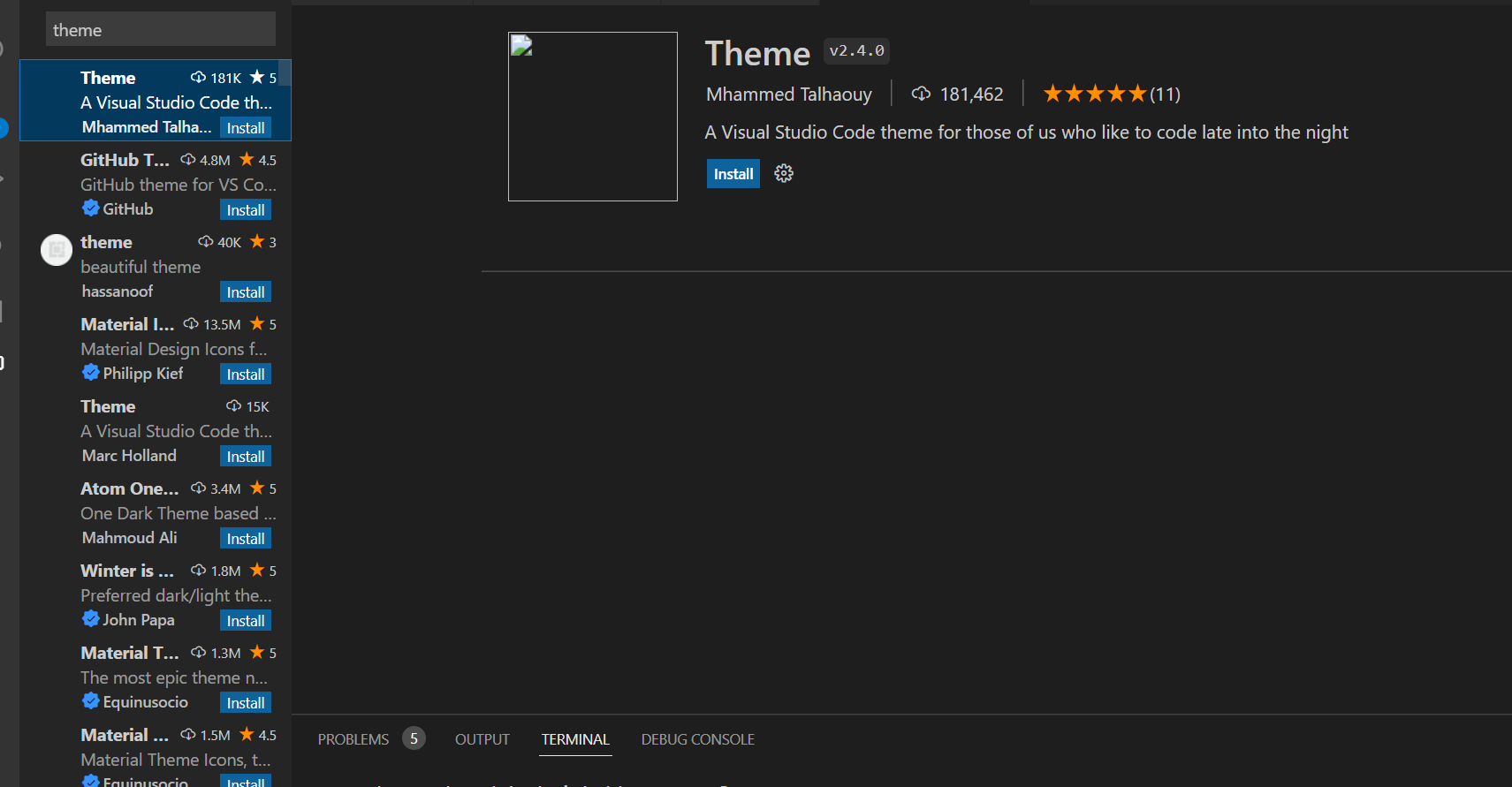
Task: Click the Equinusocio verified badge under Material T...
Action: click(x=90, y=700)
